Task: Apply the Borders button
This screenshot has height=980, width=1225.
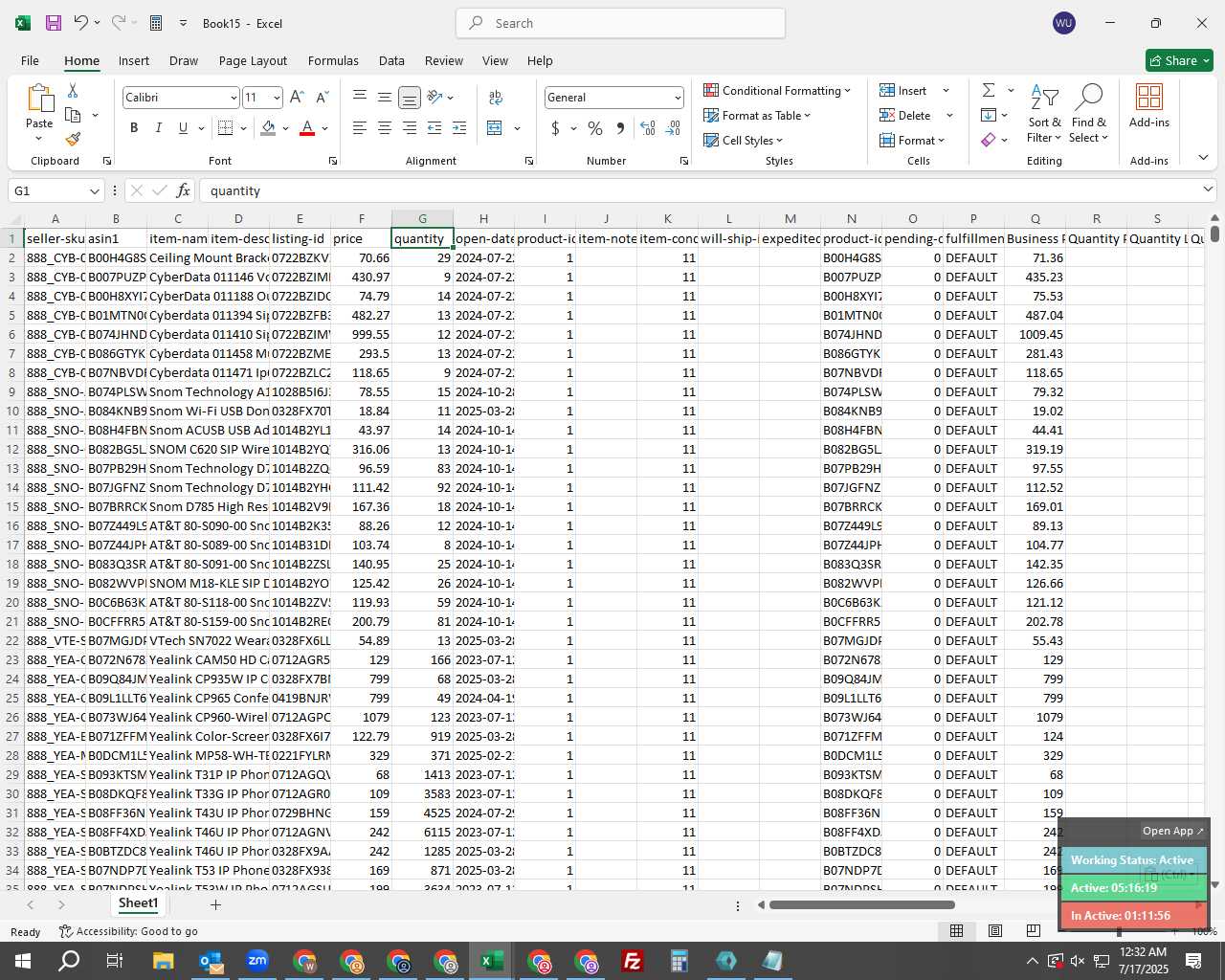Action: pyautogui.click(x=226, y=127)
